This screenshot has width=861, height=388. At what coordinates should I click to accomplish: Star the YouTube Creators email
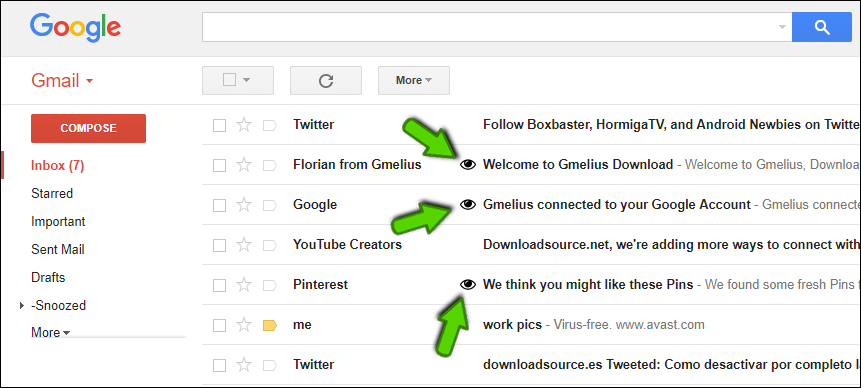click(243, 244)
